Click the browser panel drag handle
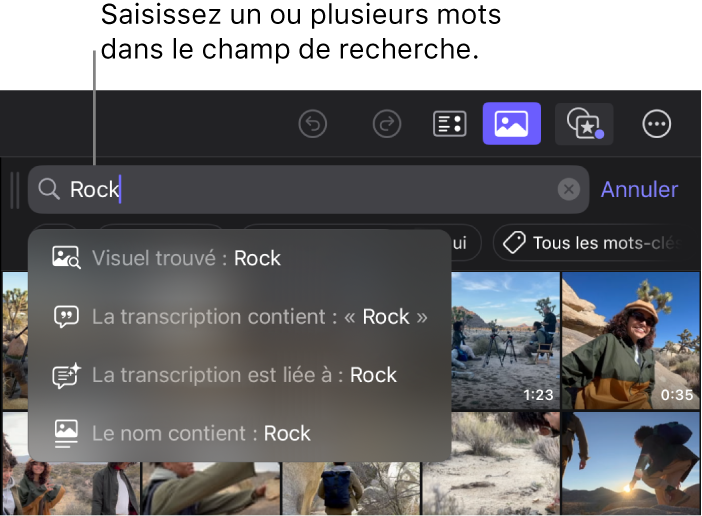702x516 pixels. coord(15,190)
